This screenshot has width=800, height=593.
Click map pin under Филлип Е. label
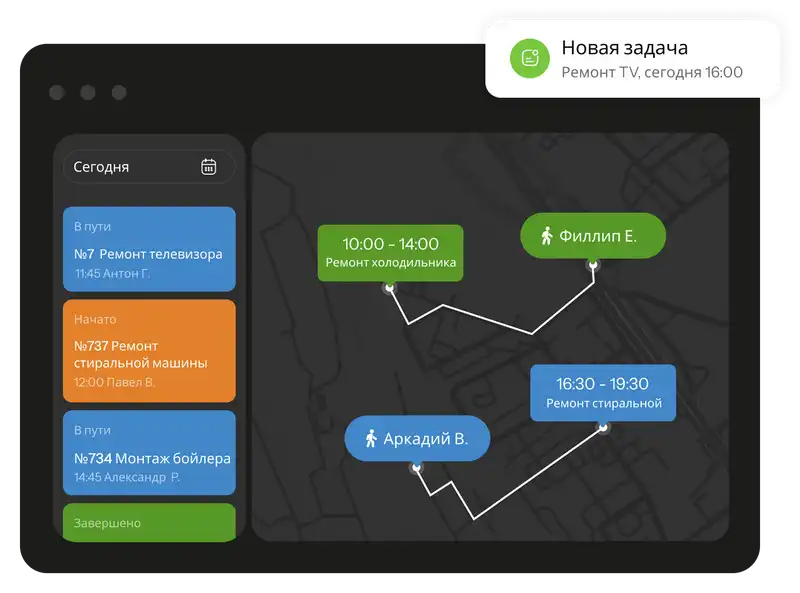tap(593, 266)
